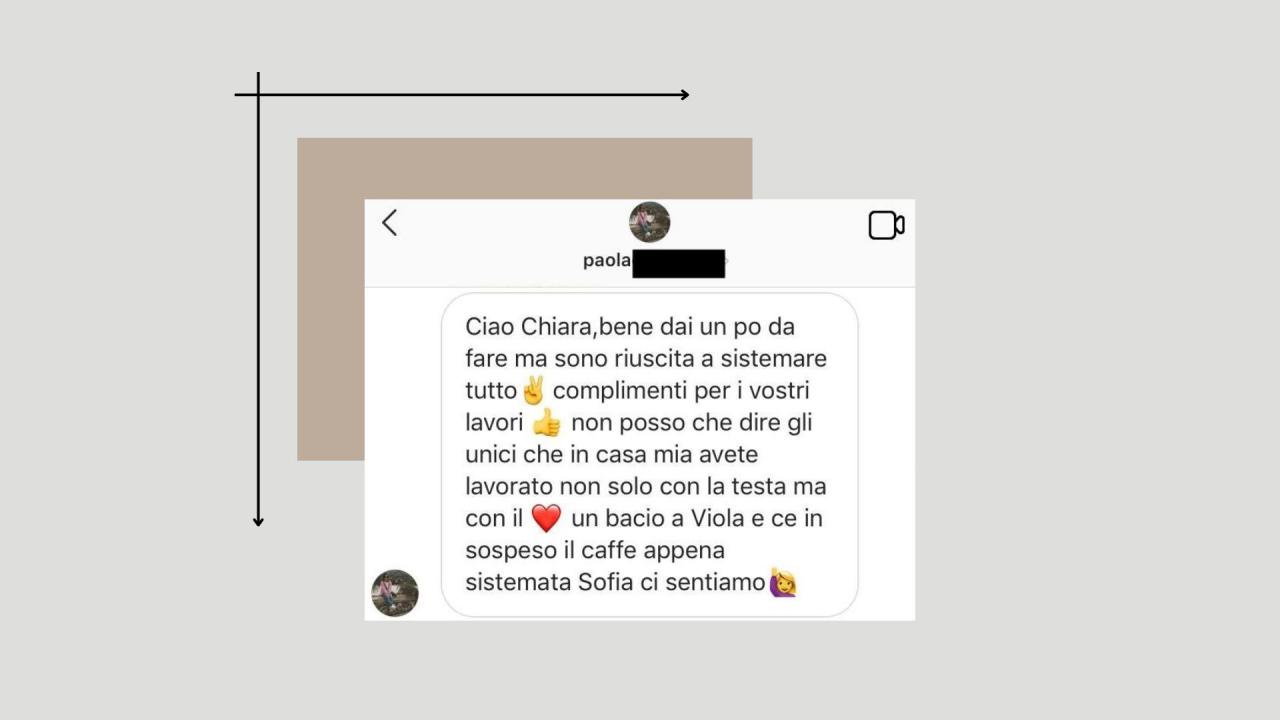This screenshot has width=1280, height=720.
Task: Click the red heart emoji in the message
Action: (546, 519)
